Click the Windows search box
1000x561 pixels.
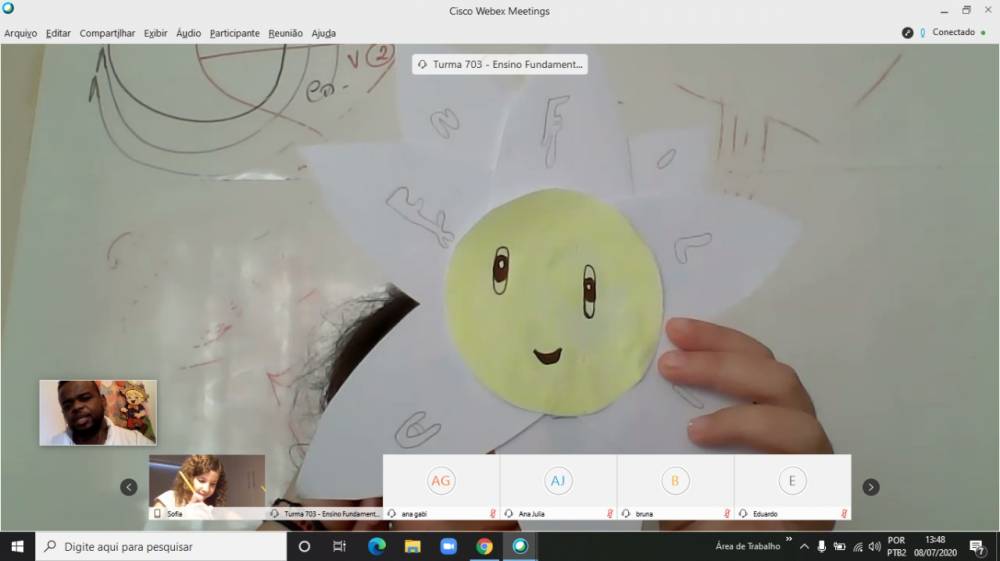coord(160,546)
